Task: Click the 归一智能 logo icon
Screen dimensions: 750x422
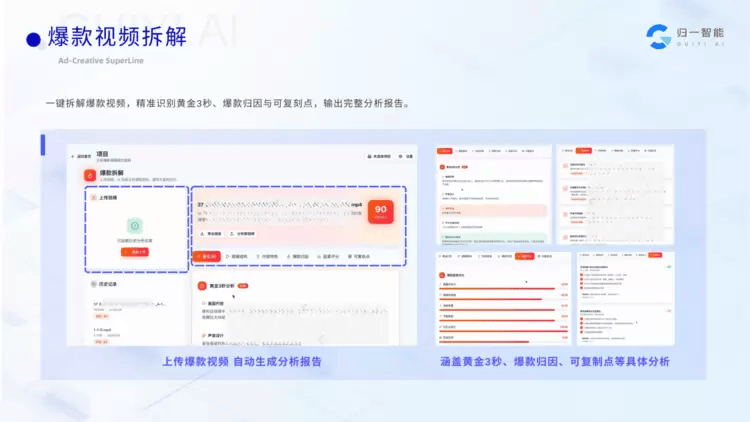Action: (x=660, y=36)
